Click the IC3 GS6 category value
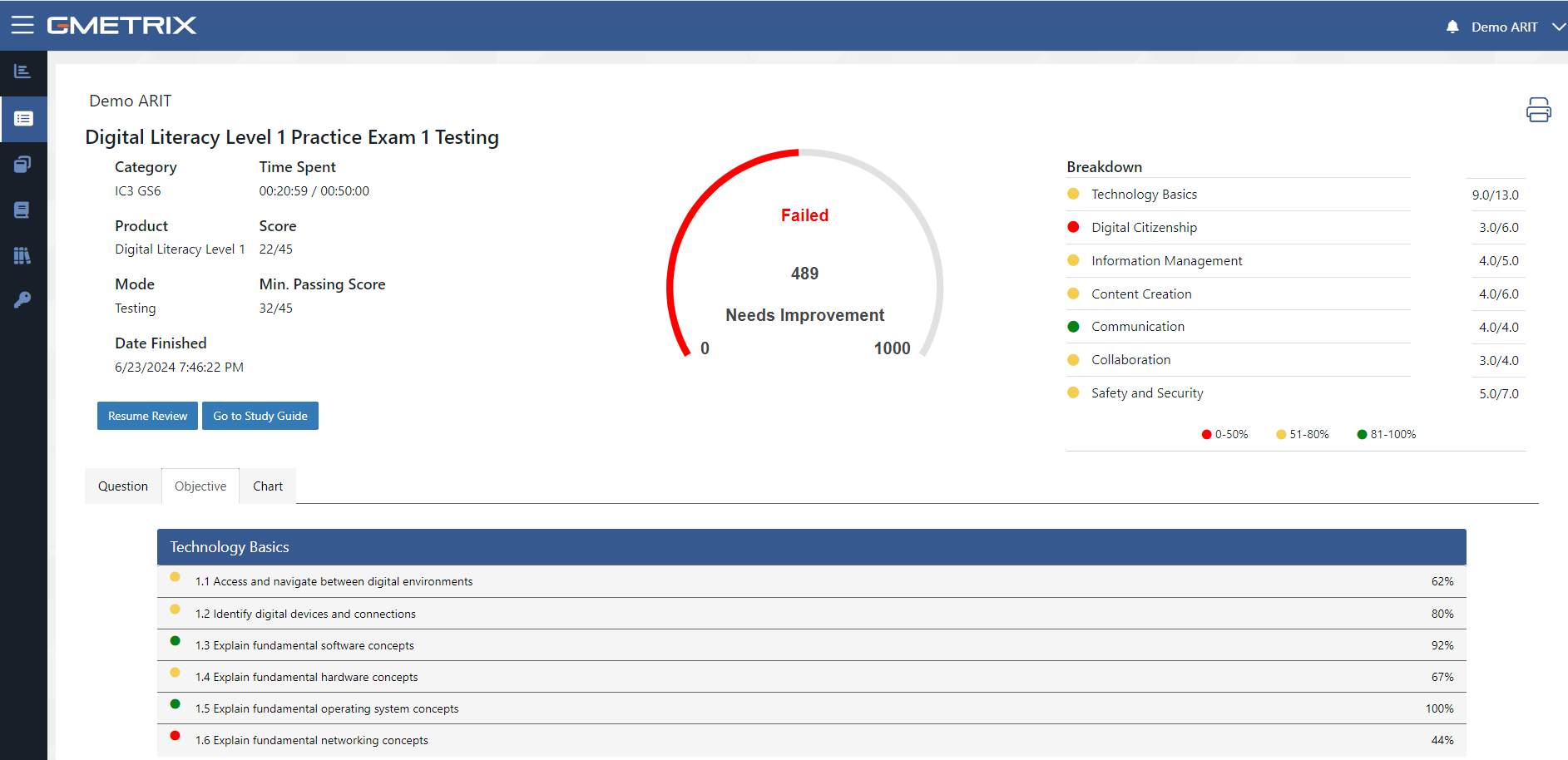Screen dimensions: 1568x760 coord(138,191)
